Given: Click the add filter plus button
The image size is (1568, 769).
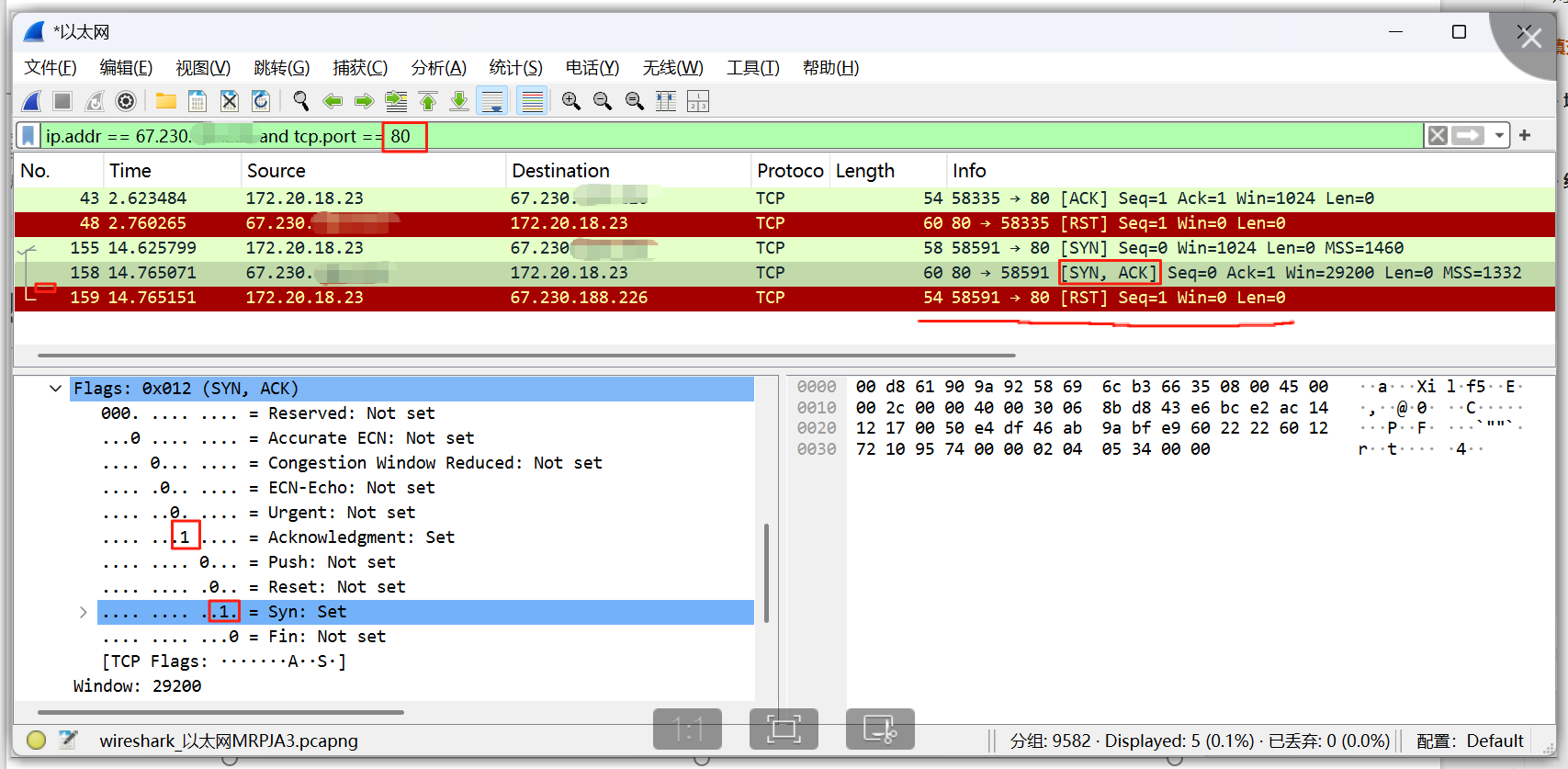Looking at the screenshot, I should click(1525, 136).
